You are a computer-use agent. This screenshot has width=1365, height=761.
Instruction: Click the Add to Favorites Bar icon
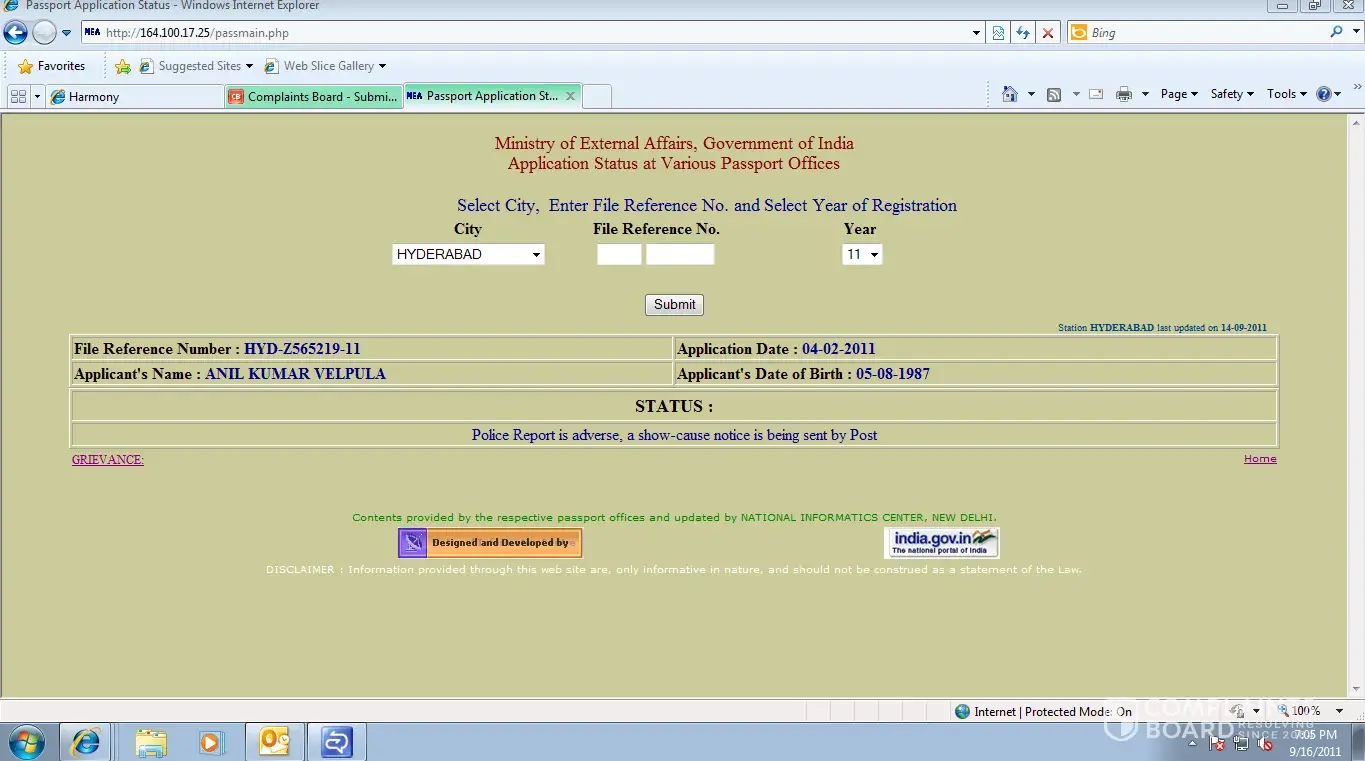123,66
